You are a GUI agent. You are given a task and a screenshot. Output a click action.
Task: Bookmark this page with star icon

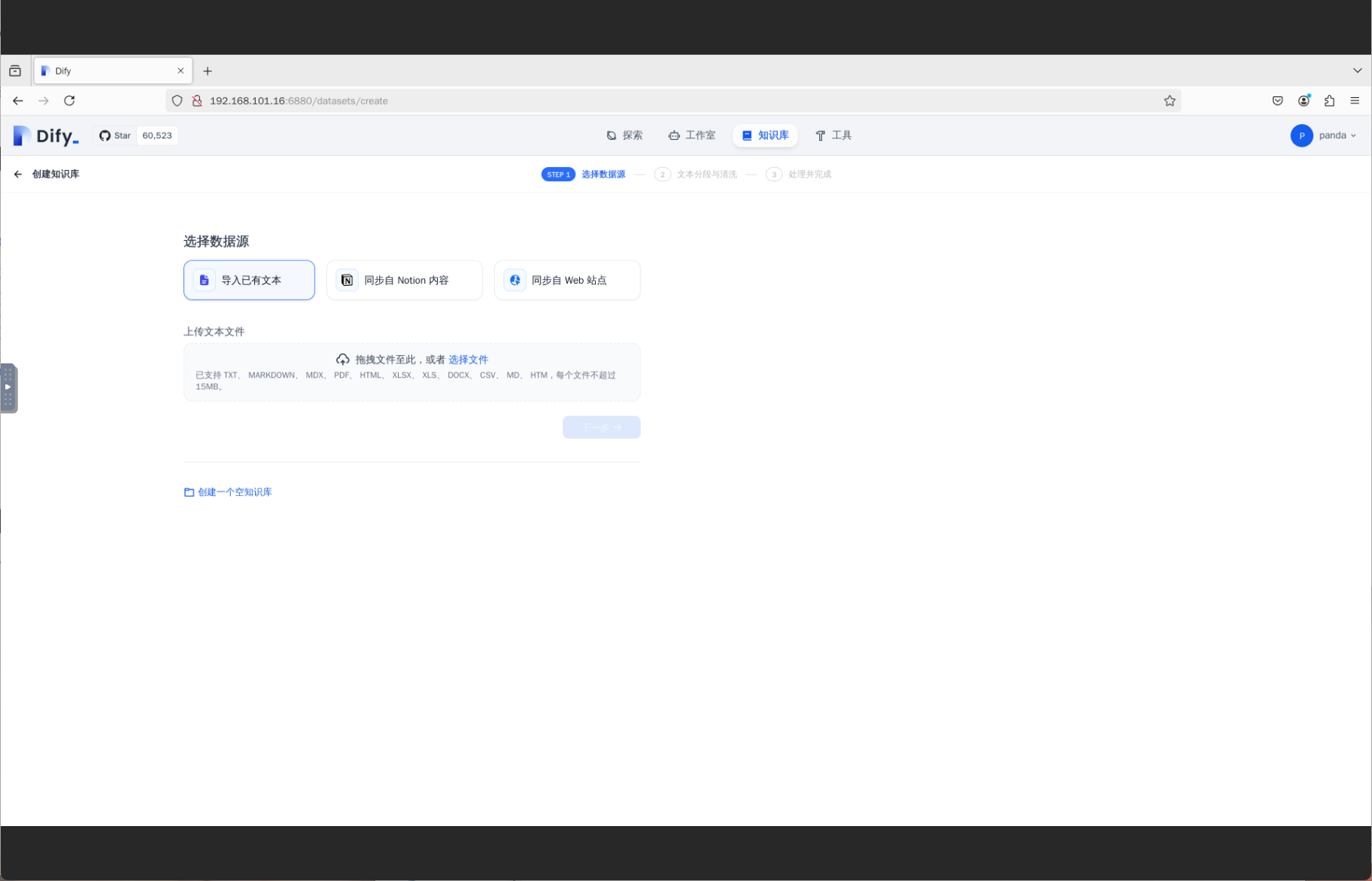[x=1170, y=101]
